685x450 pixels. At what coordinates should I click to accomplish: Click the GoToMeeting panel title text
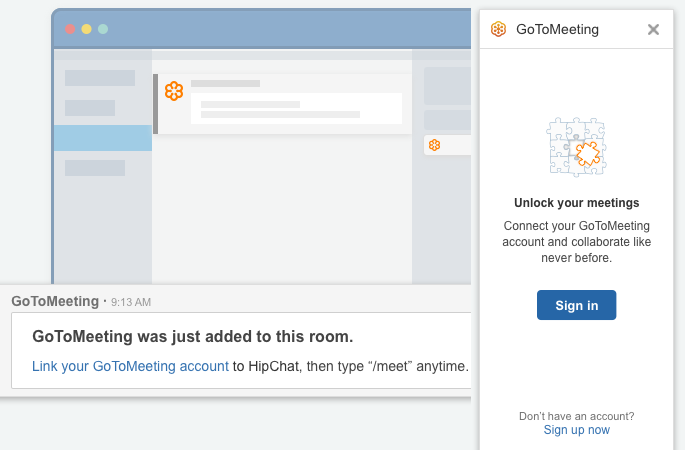pyautogui.click(x=557, y=29)
